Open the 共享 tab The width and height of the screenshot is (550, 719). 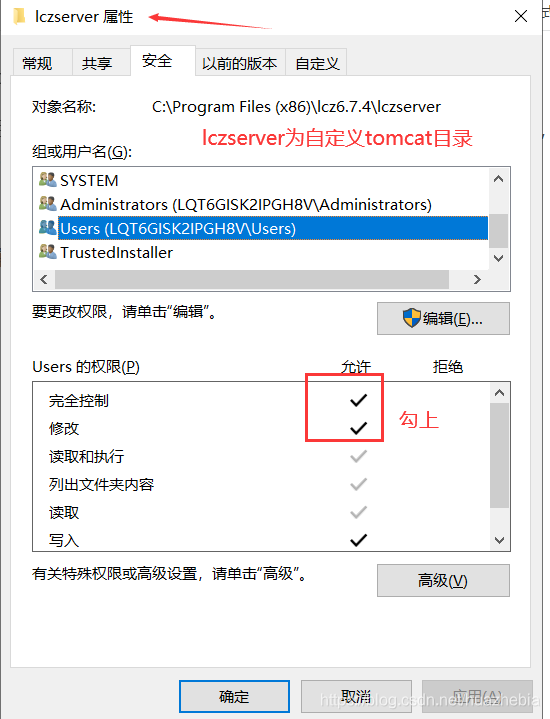click(x=97, y=63)
